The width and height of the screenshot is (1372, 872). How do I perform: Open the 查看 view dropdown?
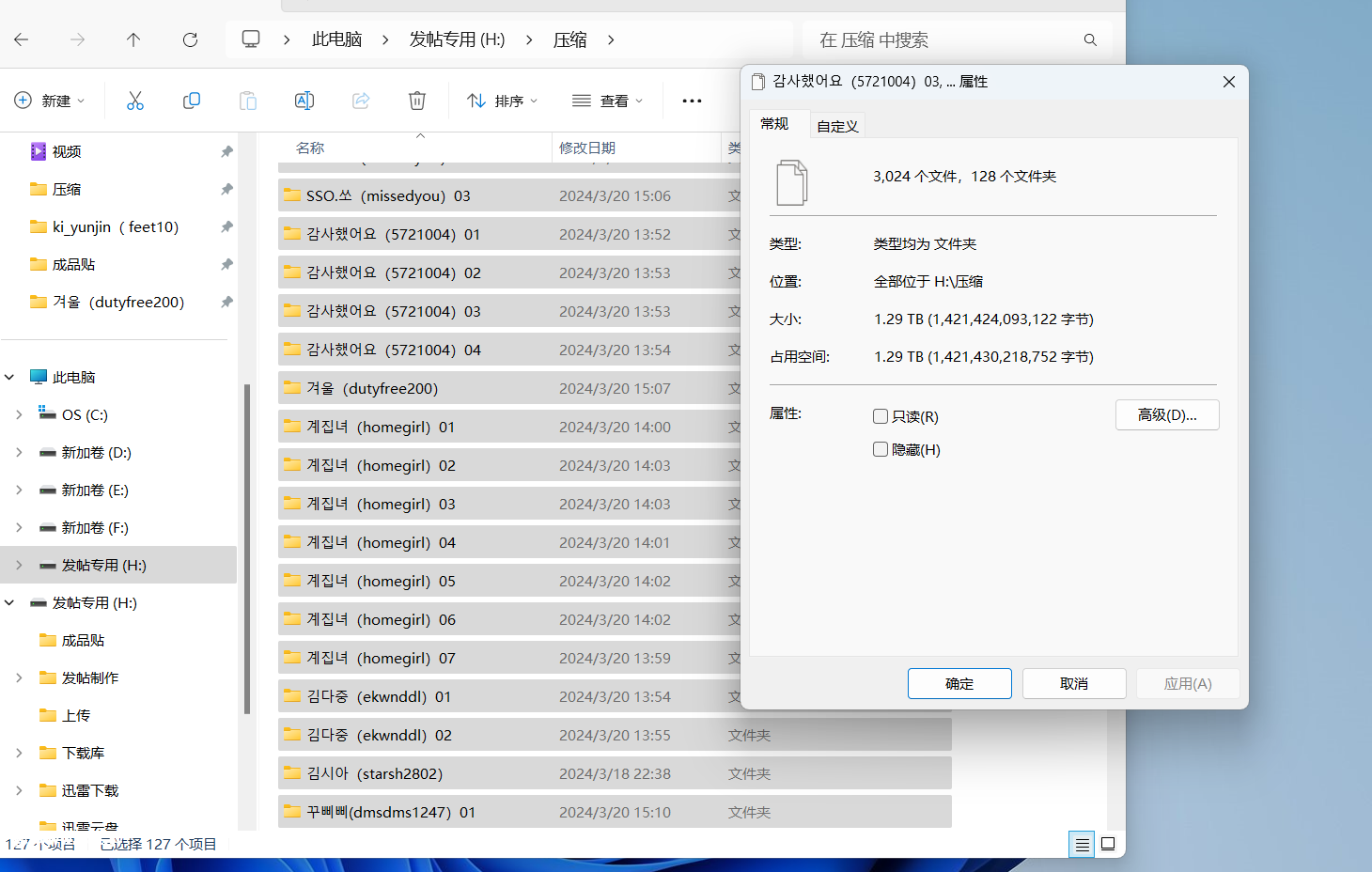608,101
